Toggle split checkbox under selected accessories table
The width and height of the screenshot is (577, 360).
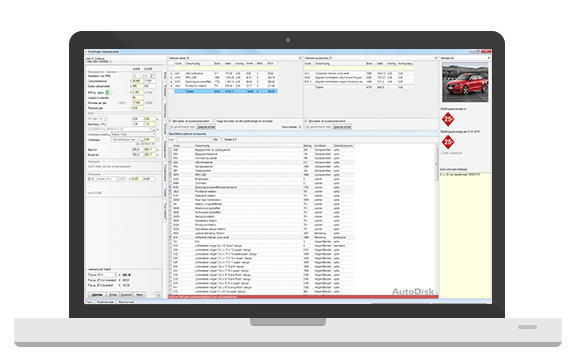tap(306, 121)
